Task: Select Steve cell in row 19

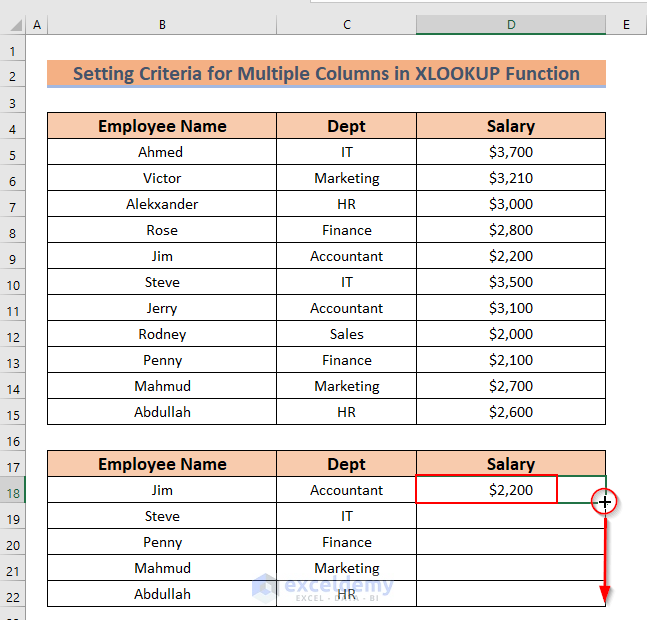Action: (x=162, y=516)
